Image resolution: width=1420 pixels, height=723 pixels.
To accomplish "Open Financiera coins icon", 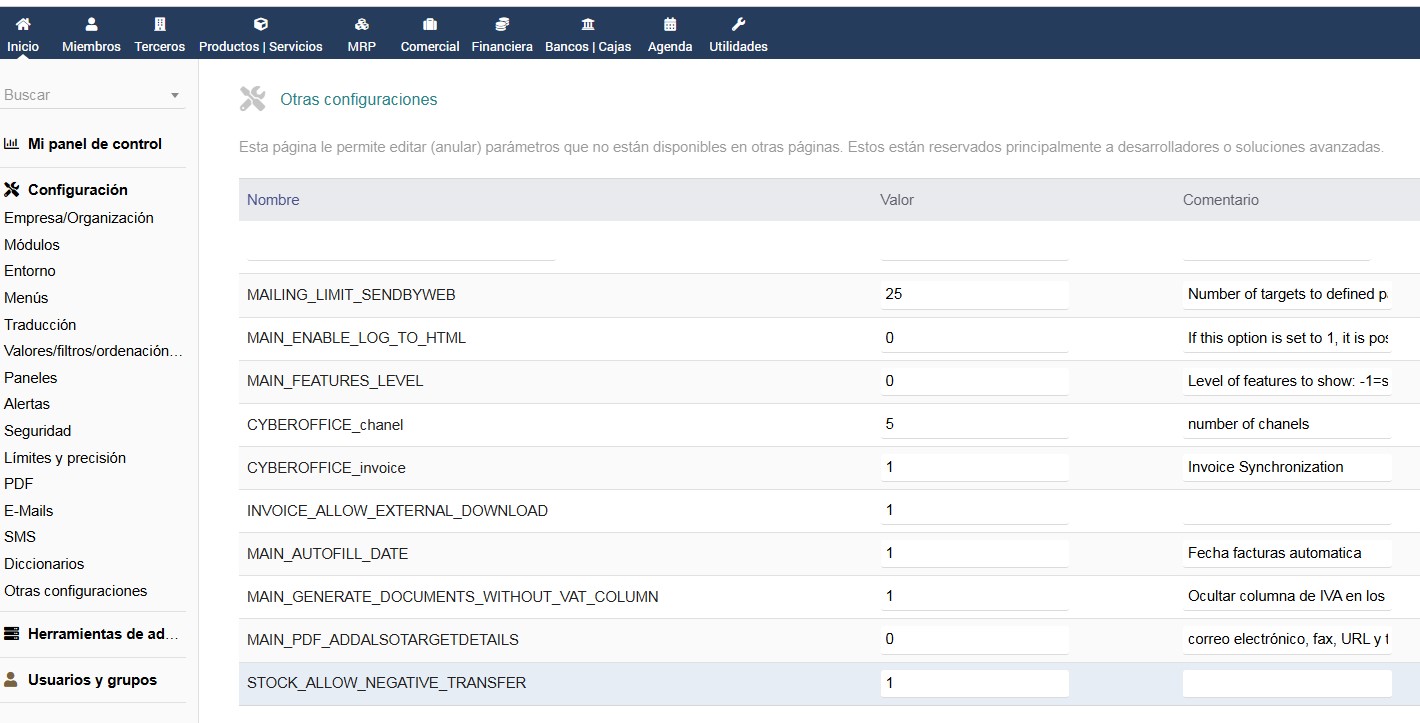I will pos(502,24).
